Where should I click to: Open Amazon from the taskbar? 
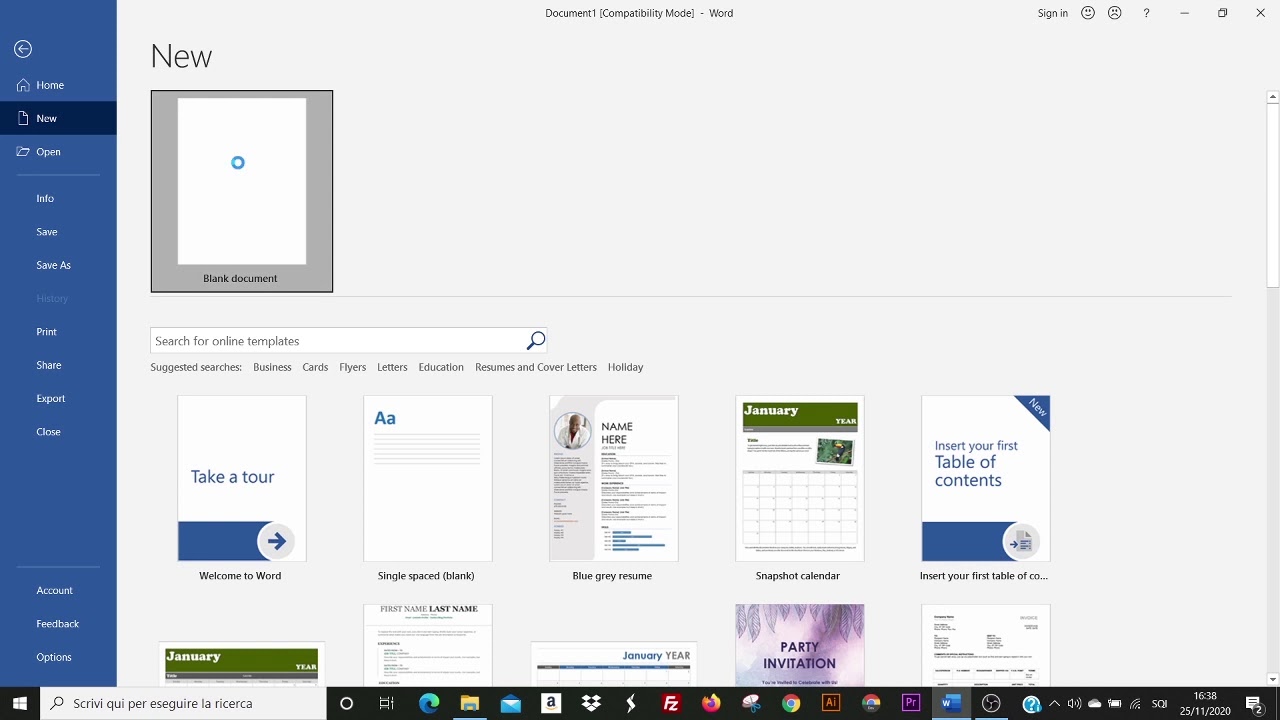click(551, 703)
